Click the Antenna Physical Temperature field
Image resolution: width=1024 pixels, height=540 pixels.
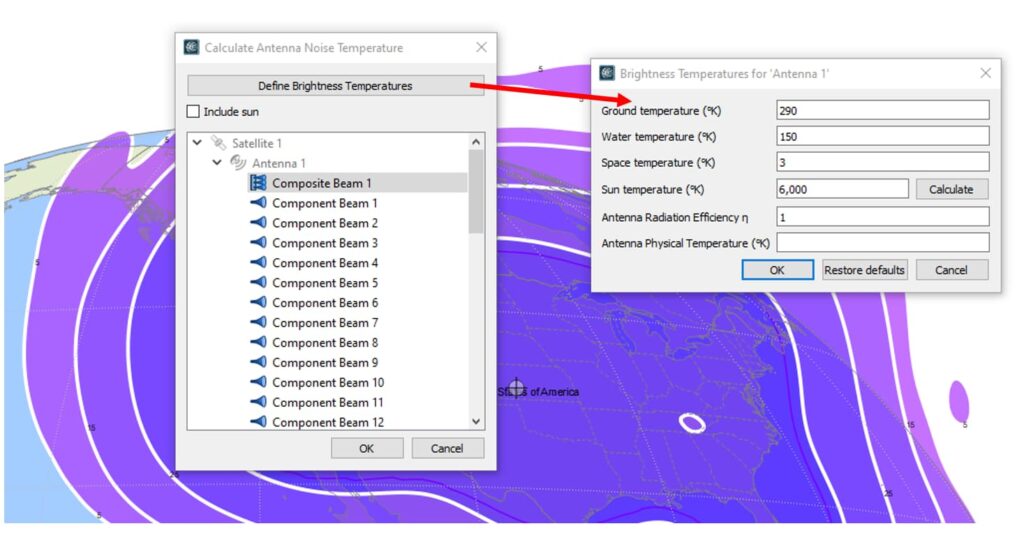coord(882,243)
